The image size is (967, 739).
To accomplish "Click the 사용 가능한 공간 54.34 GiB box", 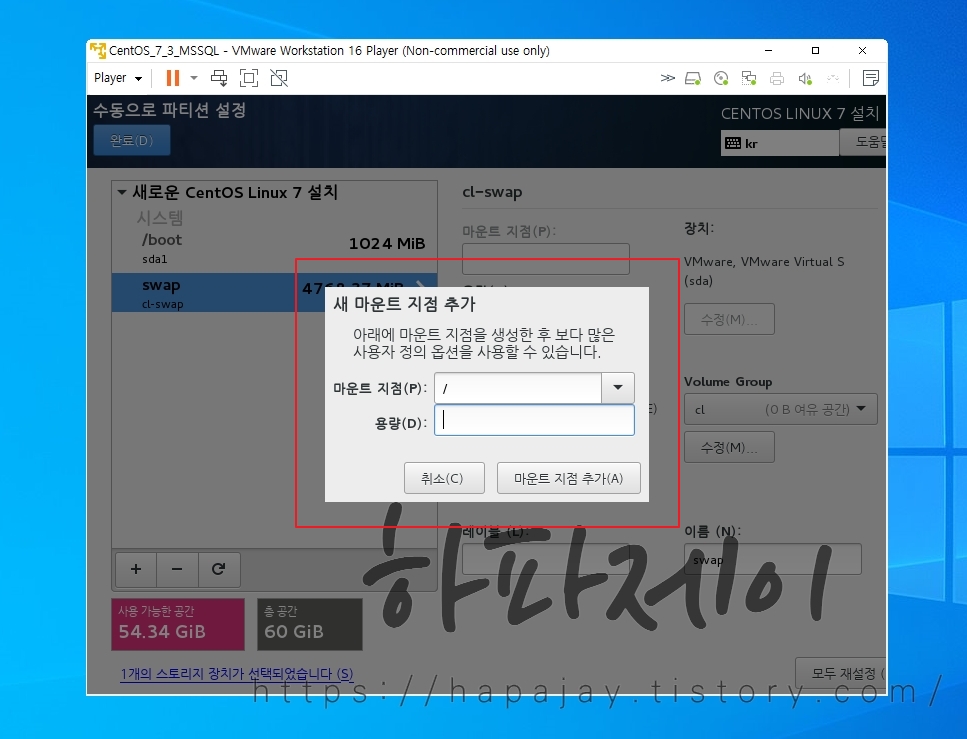I will point(178,624).
